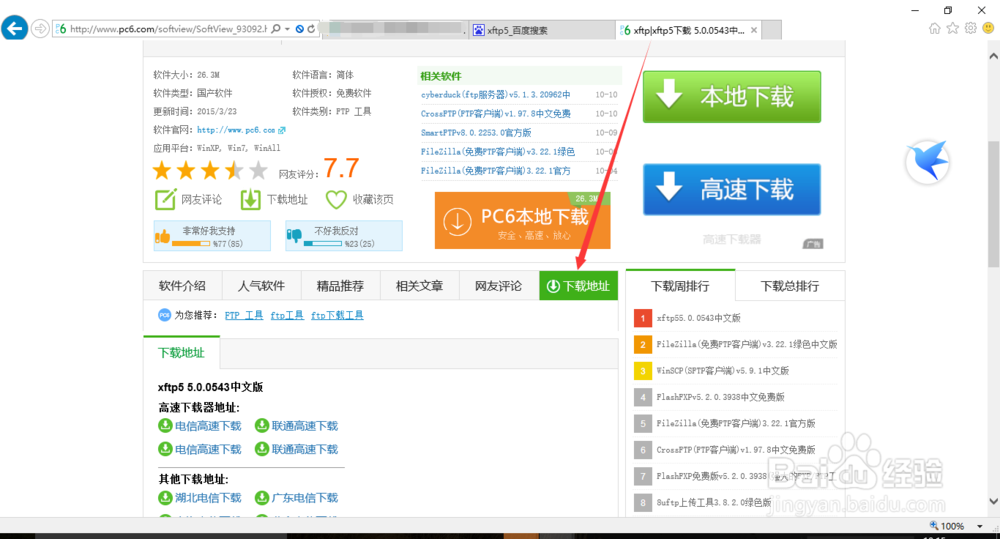Select the 网友评论 tab
The image size is (1000, 539).
(499, 286)
